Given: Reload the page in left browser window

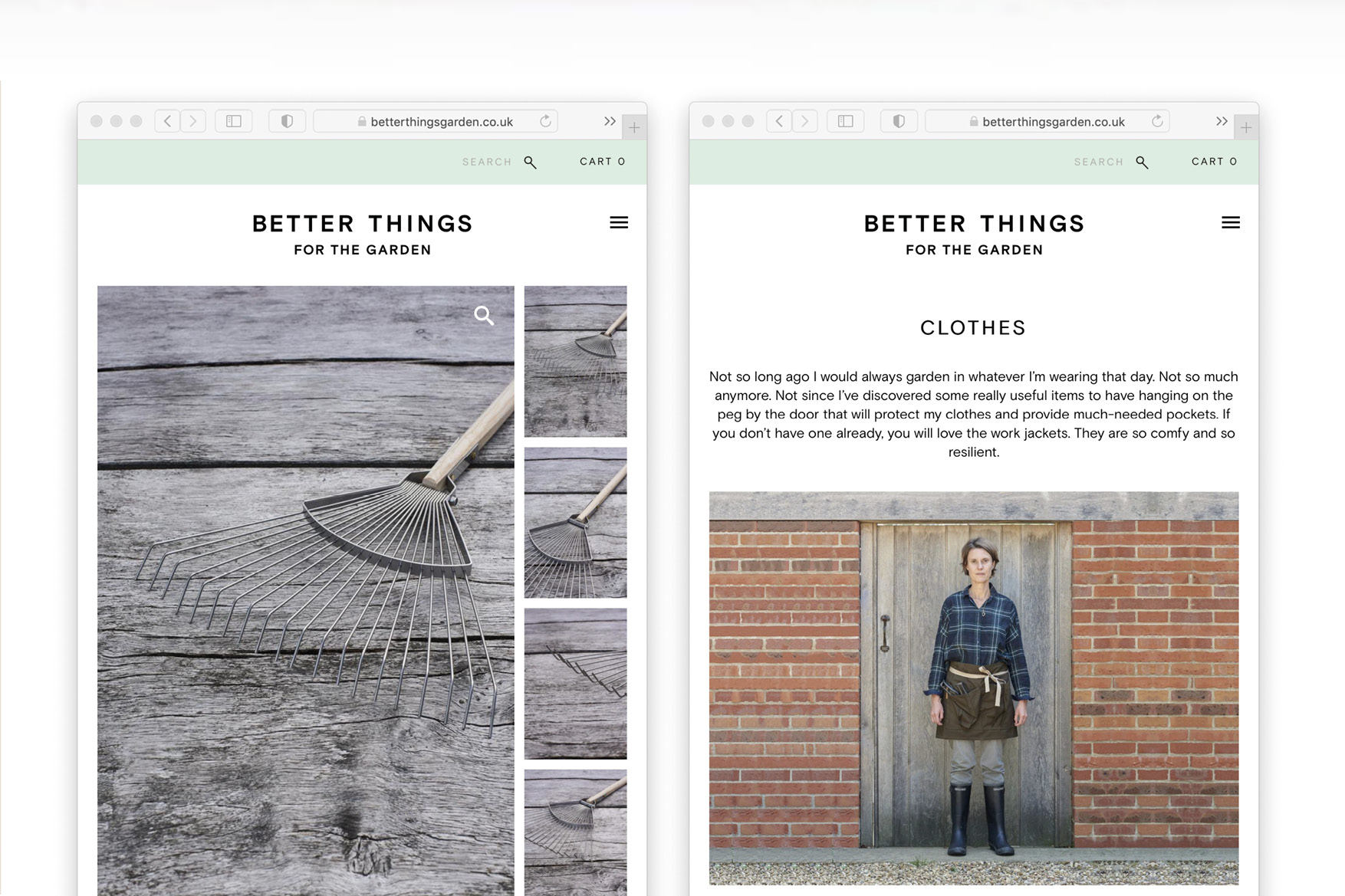Looking at the screenshot, I should [545, 121].
